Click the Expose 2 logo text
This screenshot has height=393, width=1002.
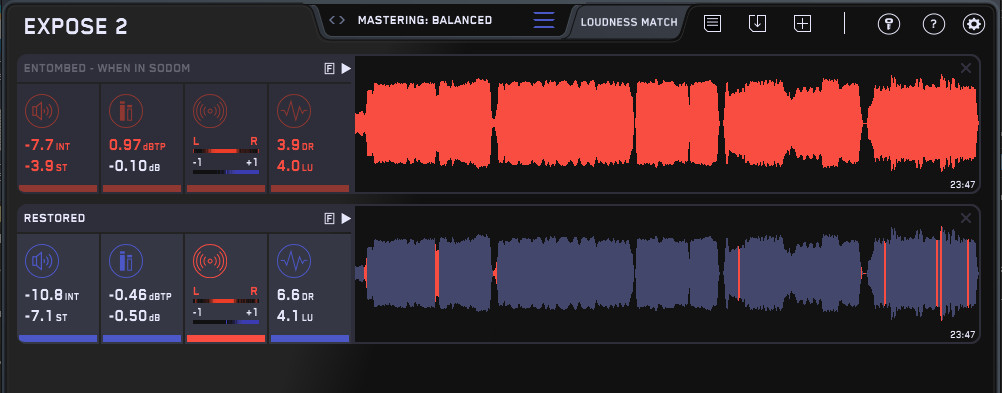pyautogui.click(x=75, y=26)
